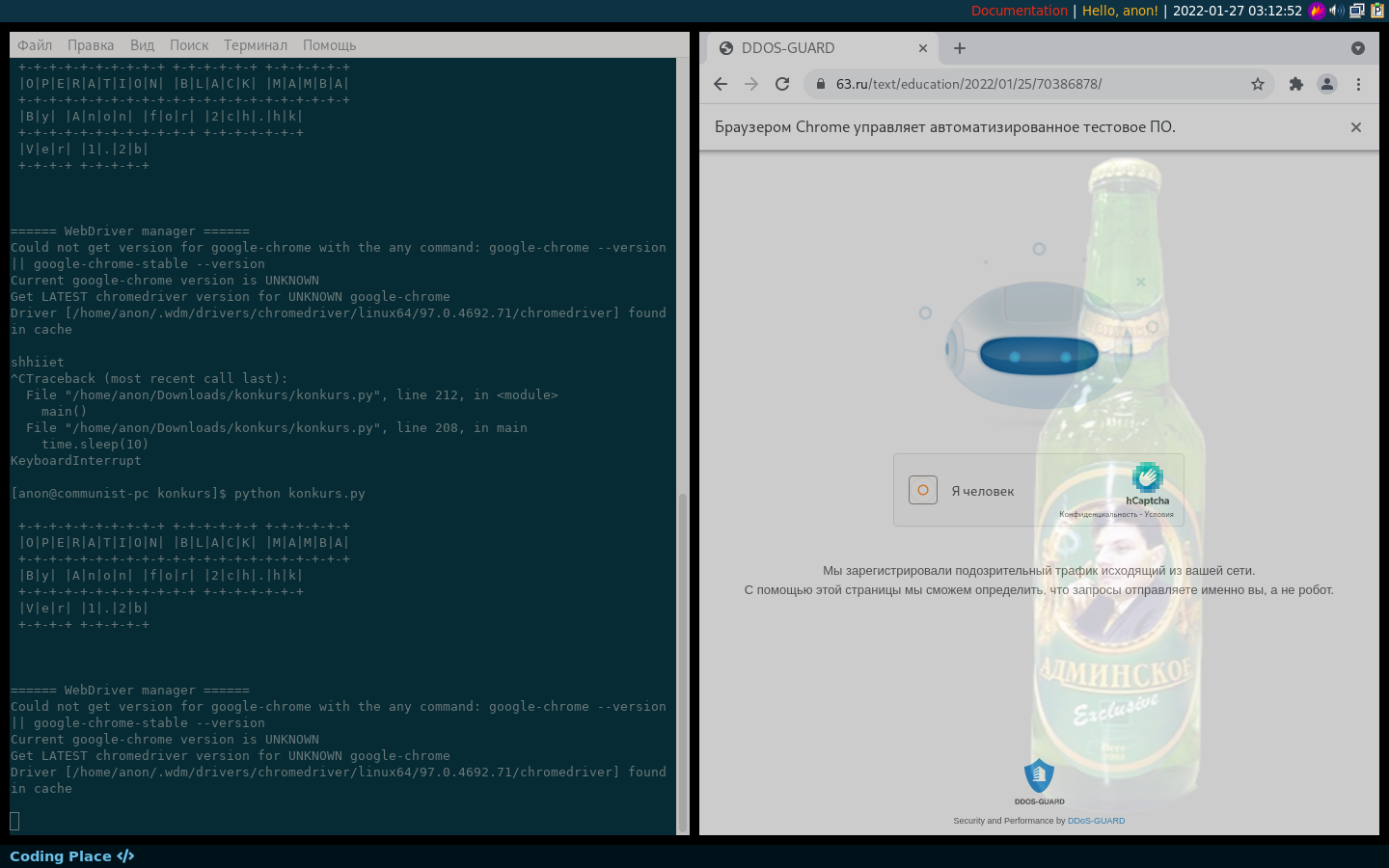Screen dimensions: 1389x868
Task: Bookmark this page with the star icon
Action: [x=1258, y=84]
